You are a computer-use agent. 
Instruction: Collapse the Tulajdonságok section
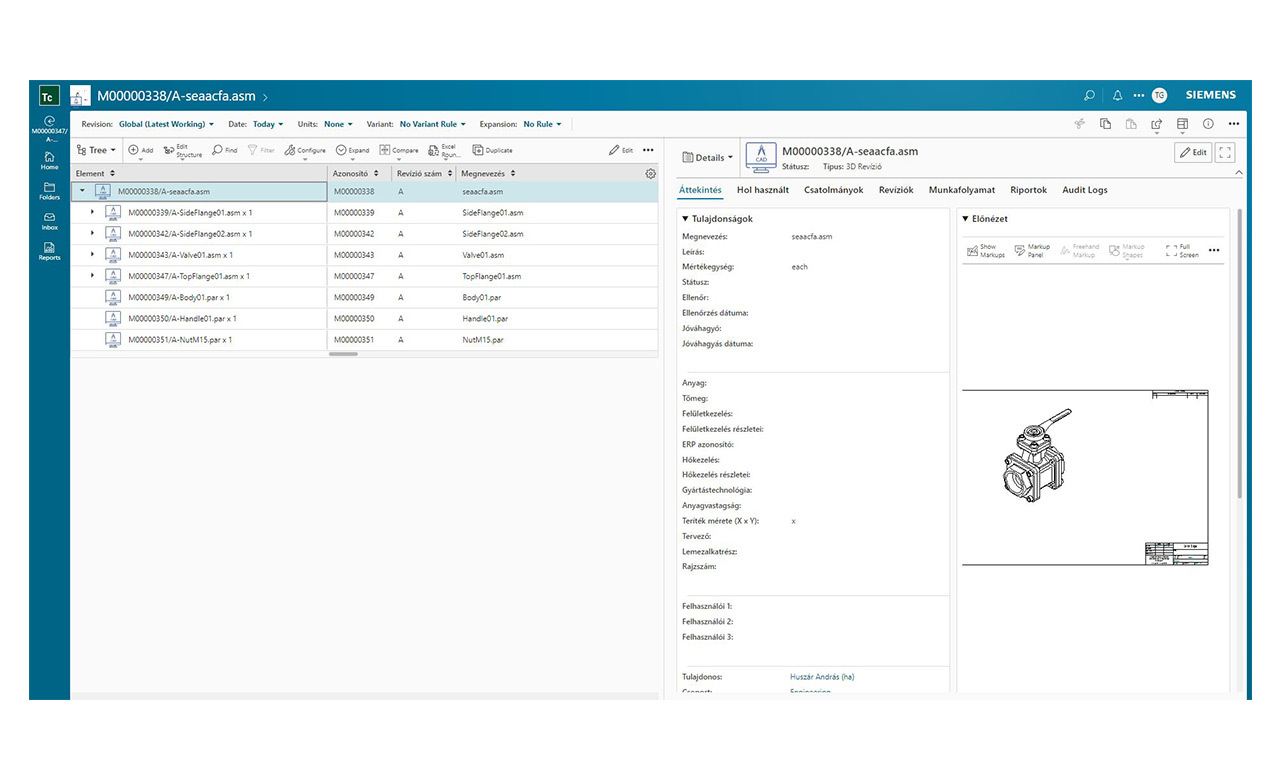coord(685,218)
